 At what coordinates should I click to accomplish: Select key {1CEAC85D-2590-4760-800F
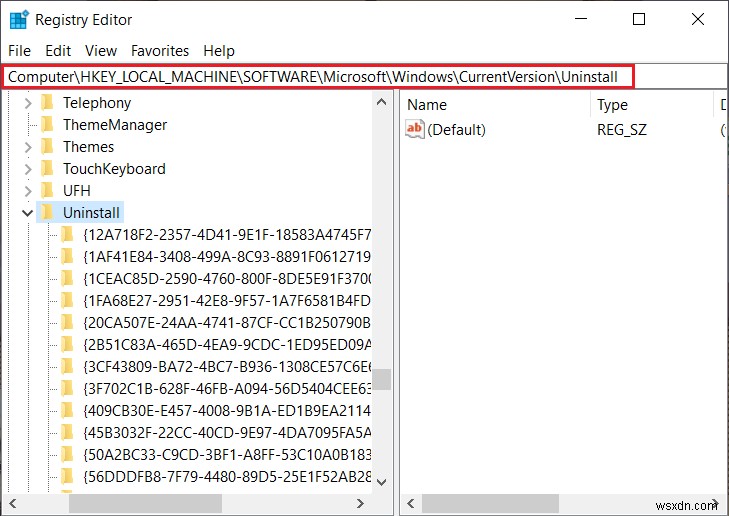[227, 279]
